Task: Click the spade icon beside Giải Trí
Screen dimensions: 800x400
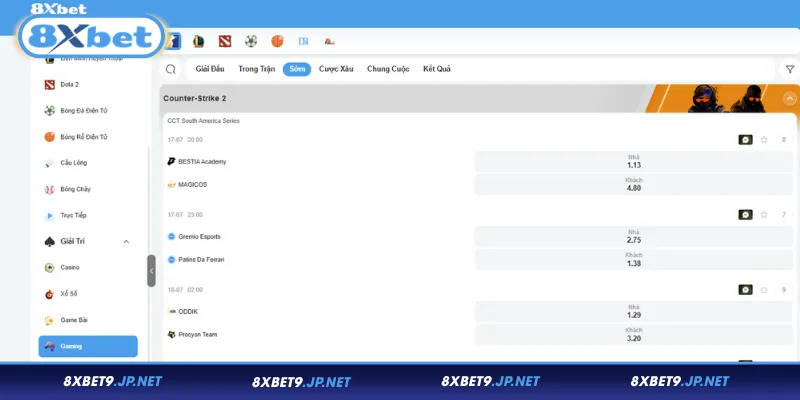Action: [49, 241]
